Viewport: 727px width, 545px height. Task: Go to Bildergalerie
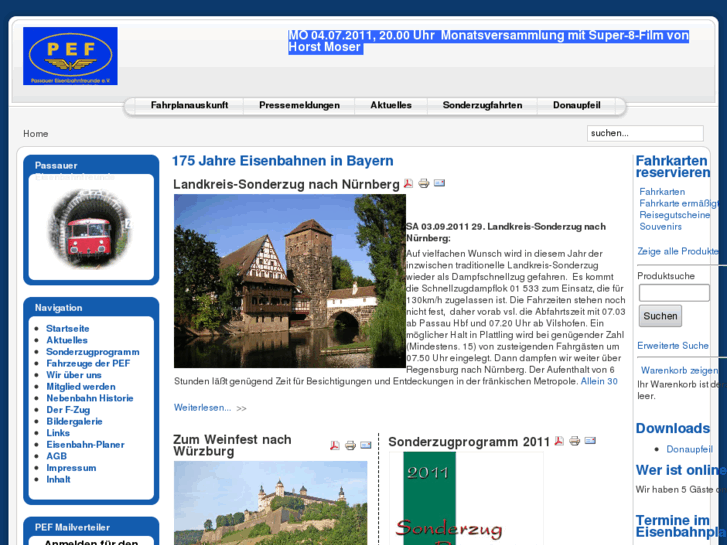pyautogui.click(x=74, y=421)
